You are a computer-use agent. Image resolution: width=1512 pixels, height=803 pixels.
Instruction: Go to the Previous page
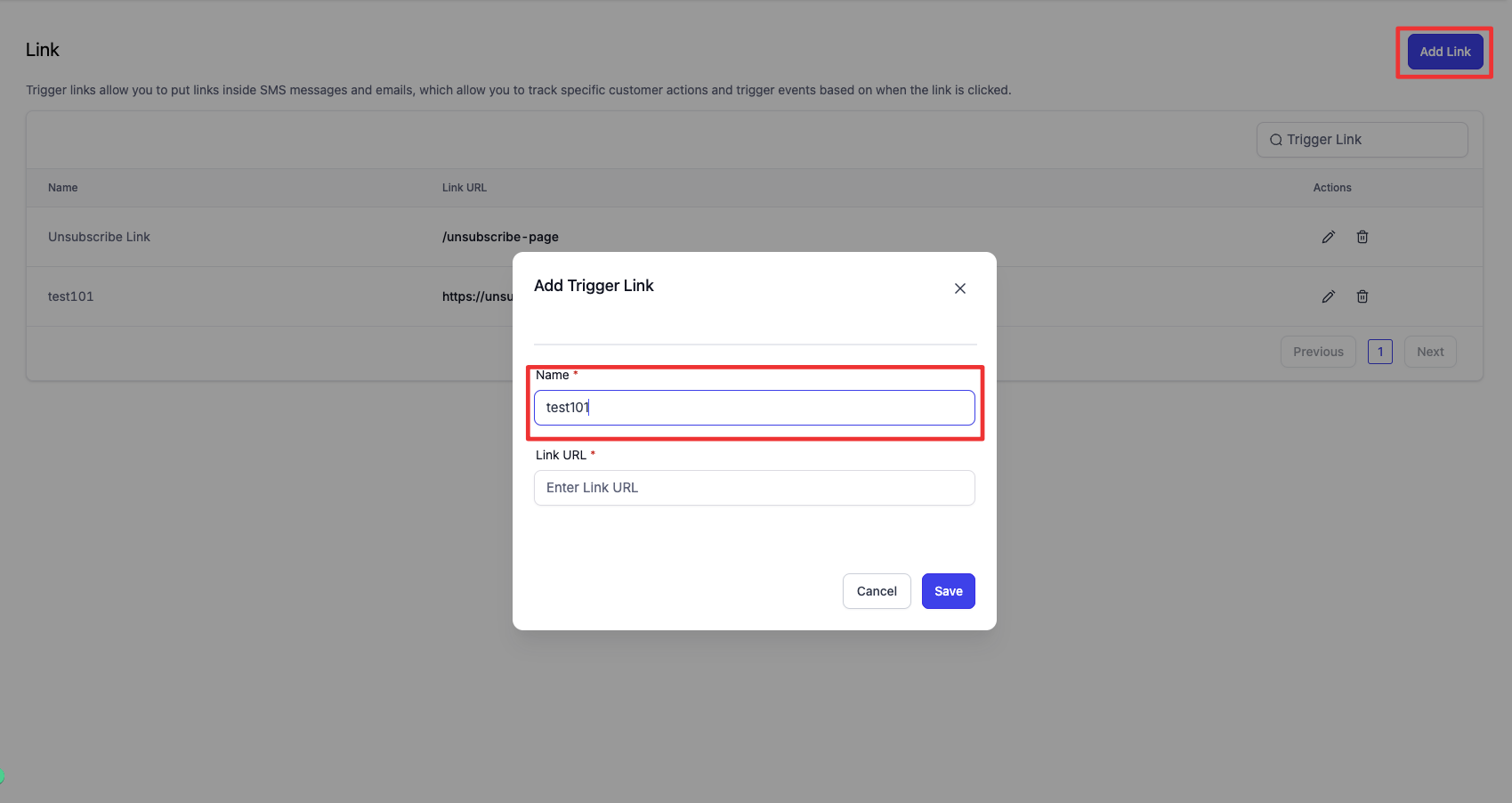[x=1317, y=352]
